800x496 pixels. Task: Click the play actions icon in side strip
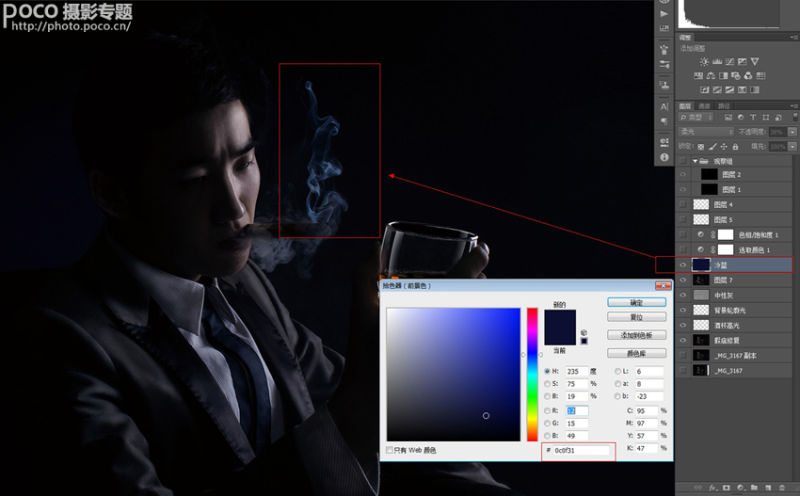click(664, 16)
